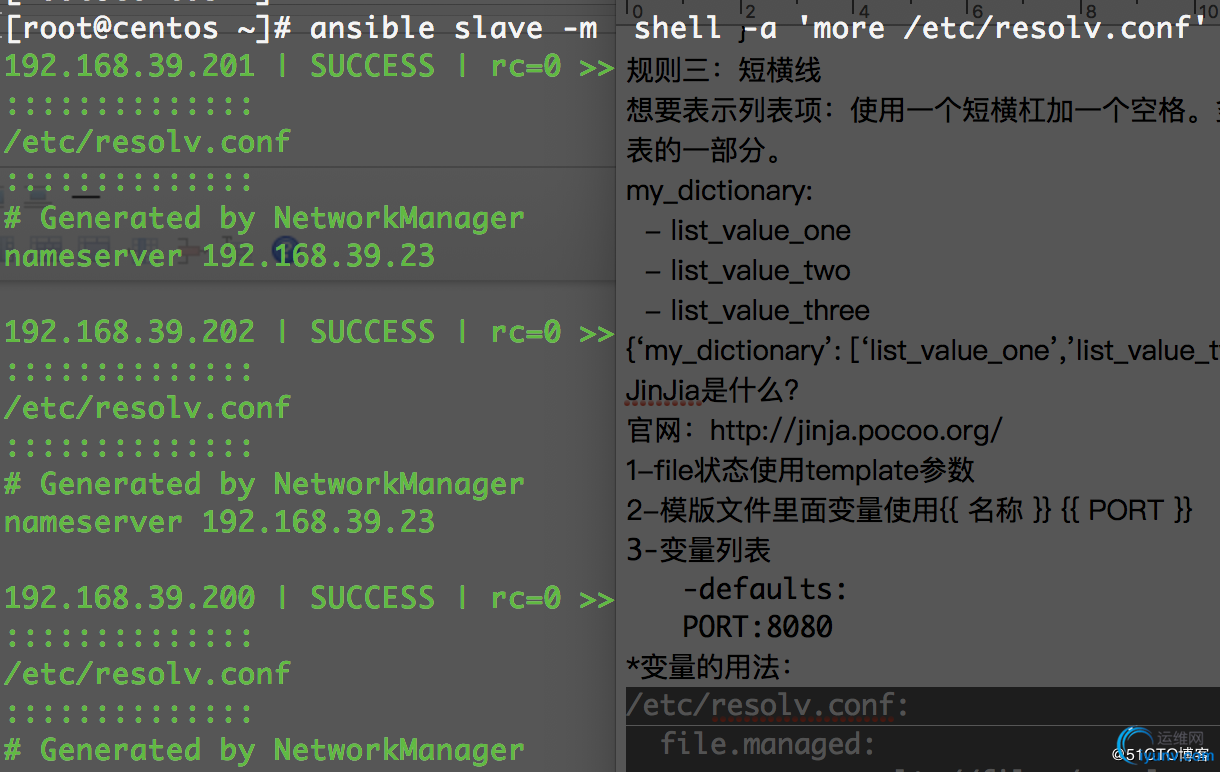This screenshot has width=1220, height=772.
Task: Open the jinja.pocoo.org website link
Action: coord(855,430)
